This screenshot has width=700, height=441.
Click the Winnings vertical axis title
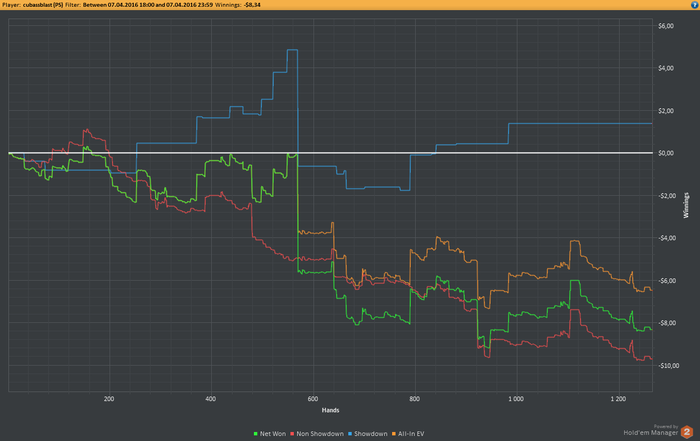686,205
